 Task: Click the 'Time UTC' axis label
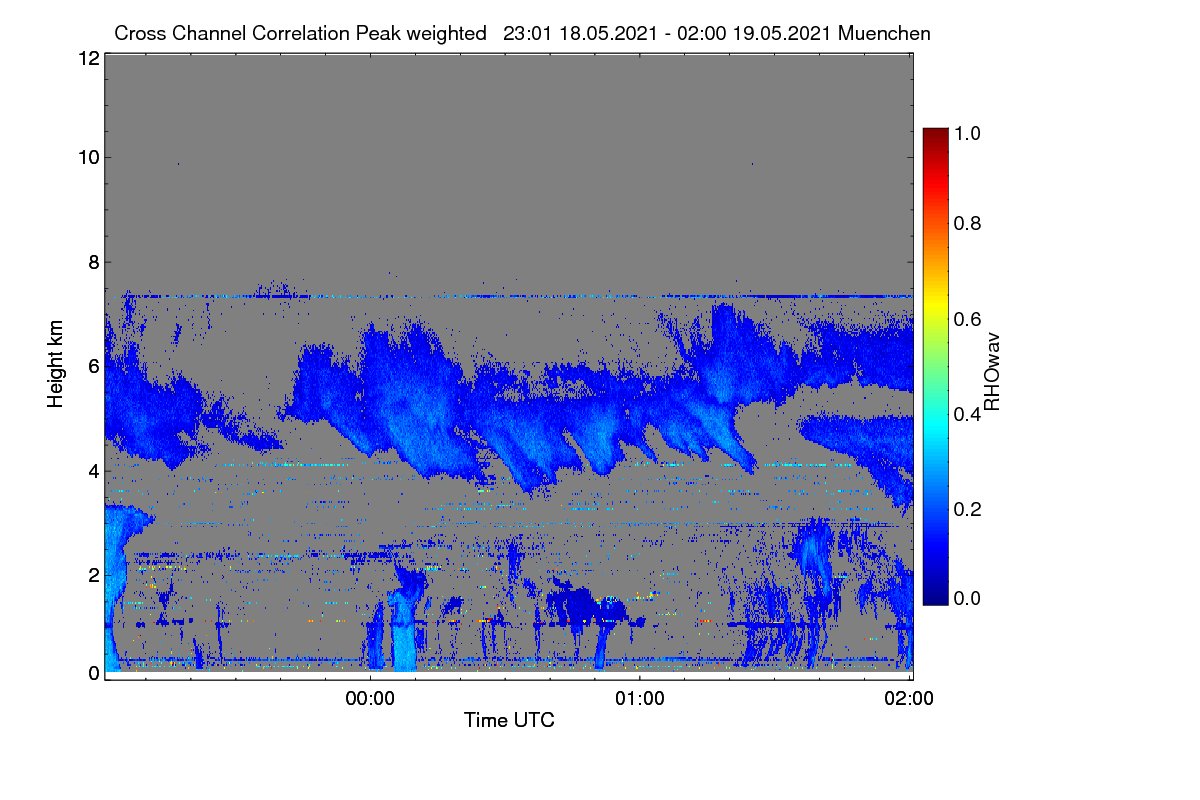coord(509,720)
